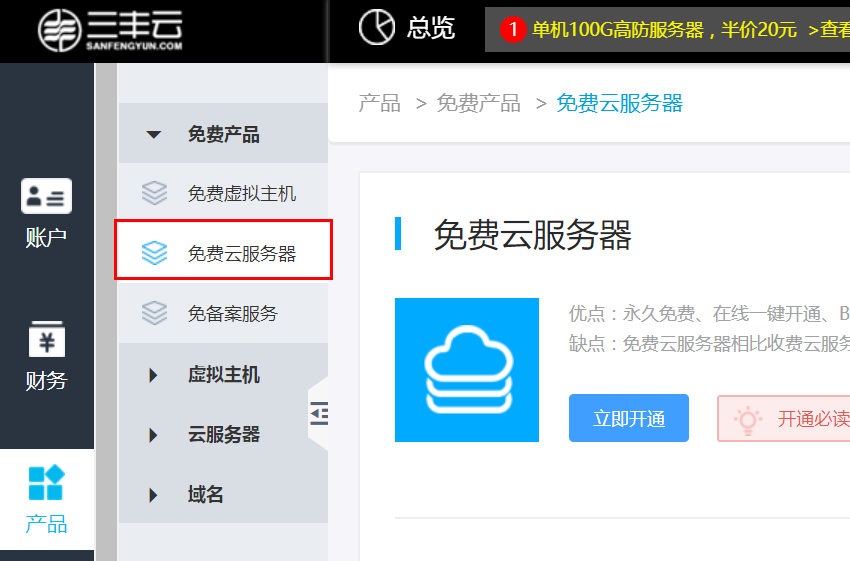Click the 免费云服务器 page heading
Viewport: 850px width, 561px height.
532,235
